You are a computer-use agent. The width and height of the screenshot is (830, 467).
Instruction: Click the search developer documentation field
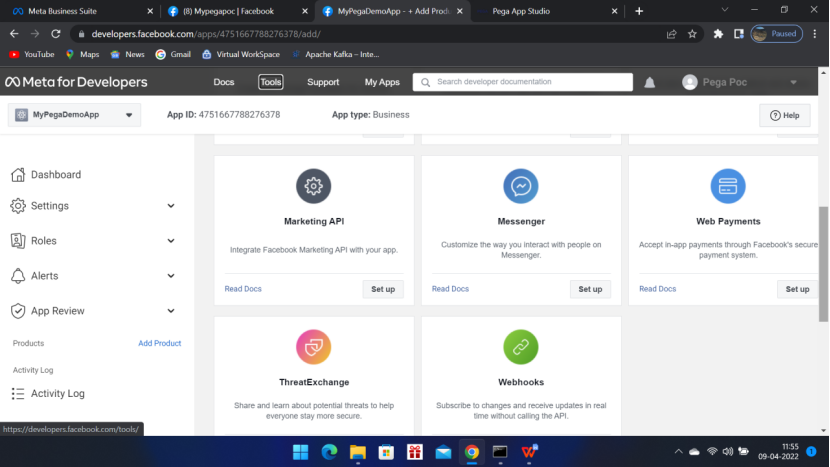[x=522, y=82]
